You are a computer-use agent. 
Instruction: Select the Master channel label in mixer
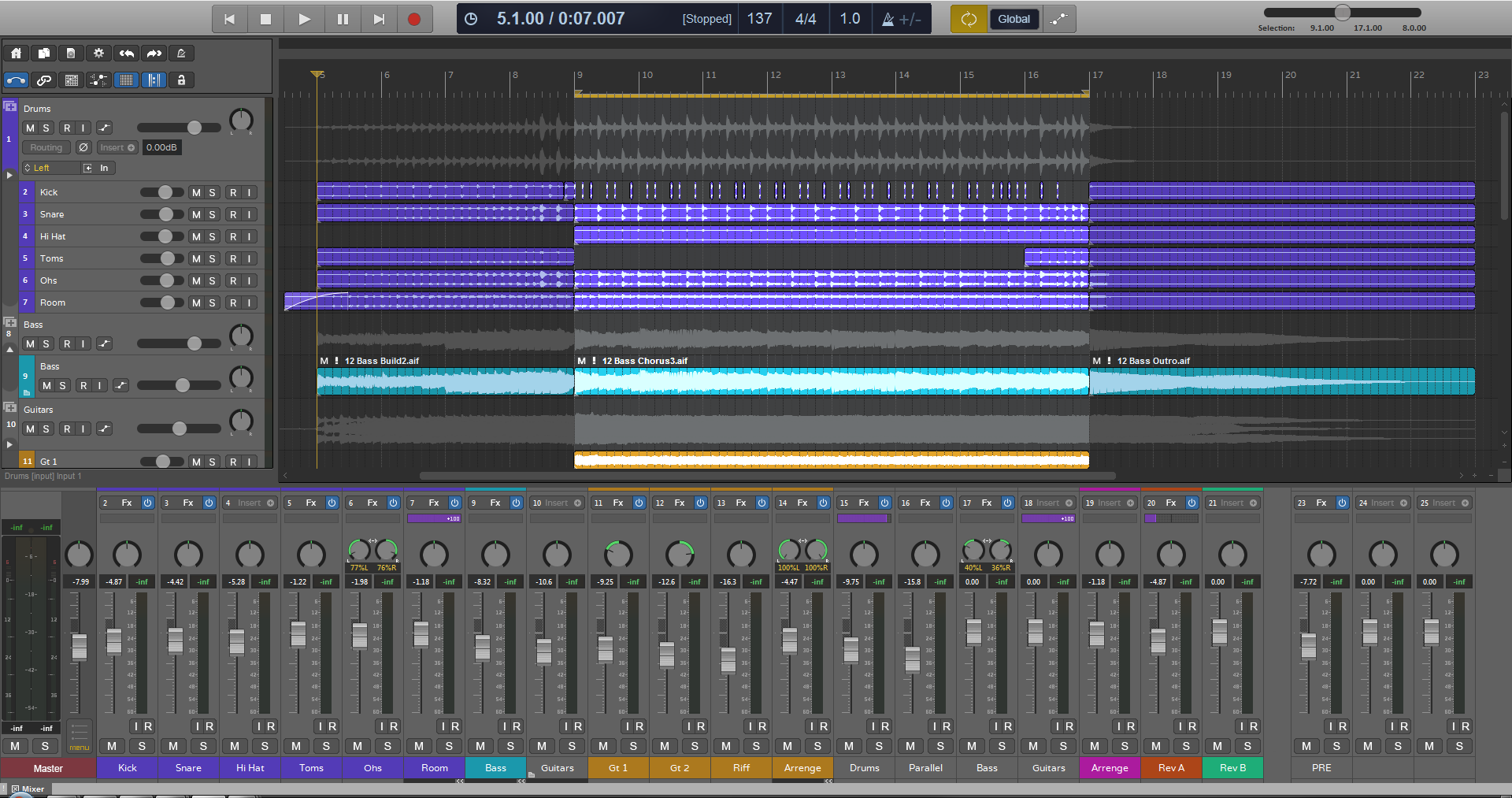click(48, 768)
